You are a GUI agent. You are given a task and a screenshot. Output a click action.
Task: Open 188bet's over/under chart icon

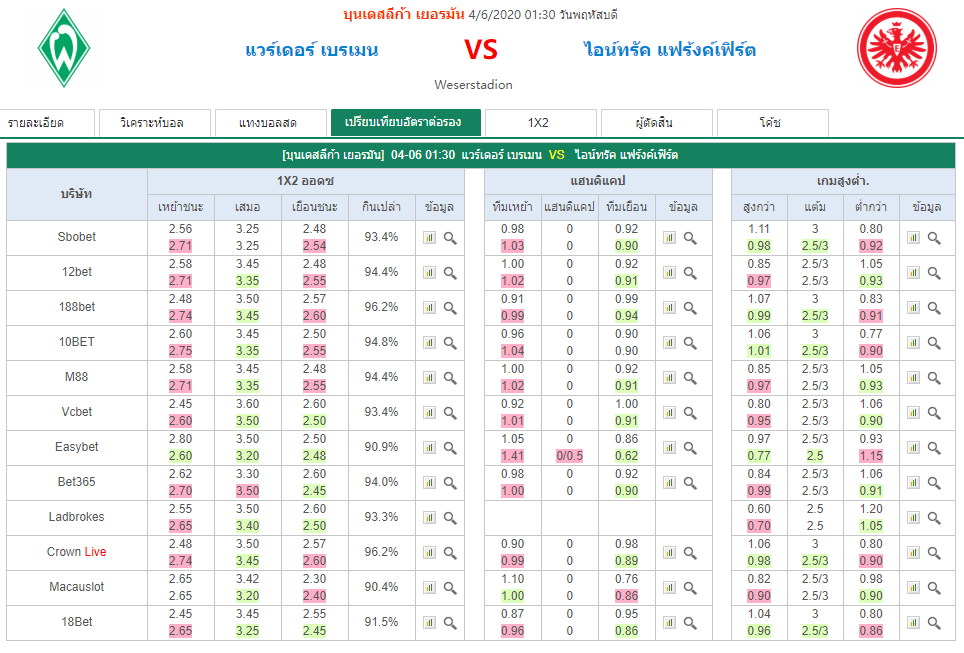[x=914, y=307]
